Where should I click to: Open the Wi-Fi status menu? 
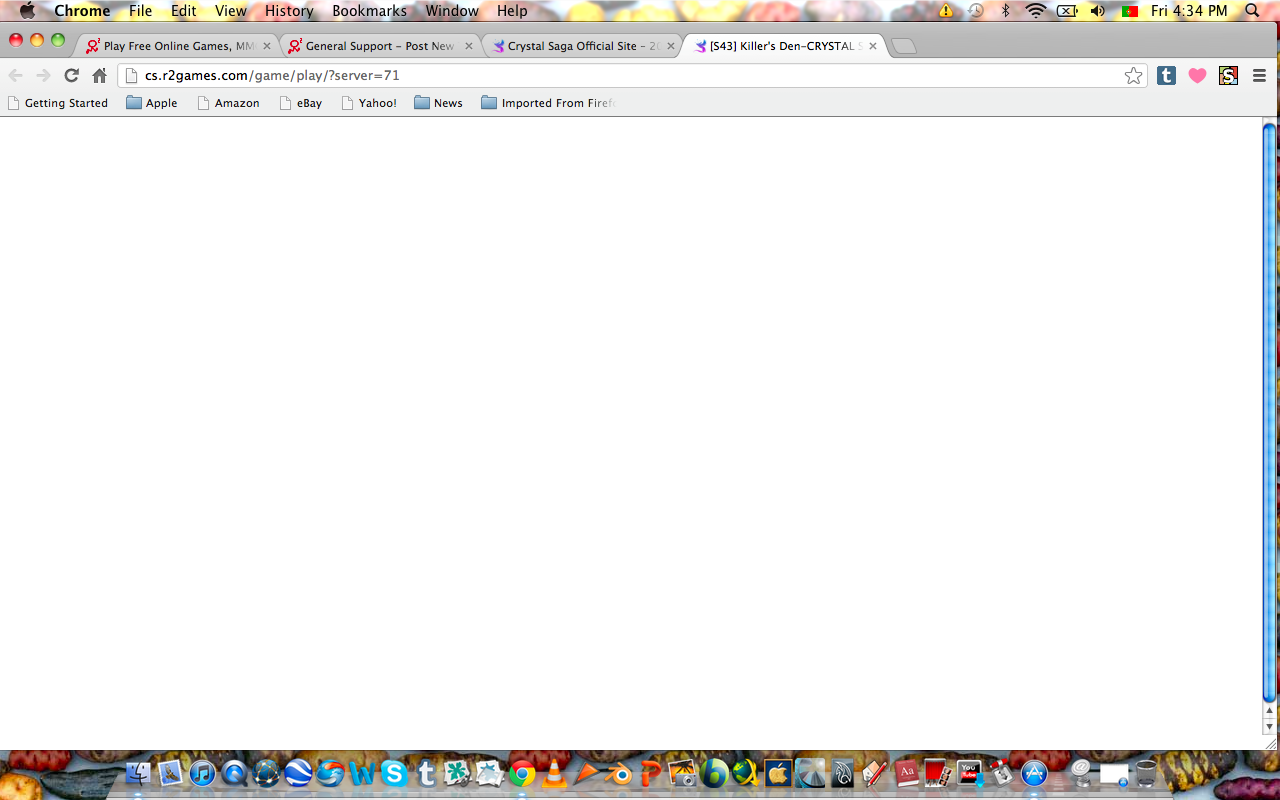click(x=1035, y=11)
